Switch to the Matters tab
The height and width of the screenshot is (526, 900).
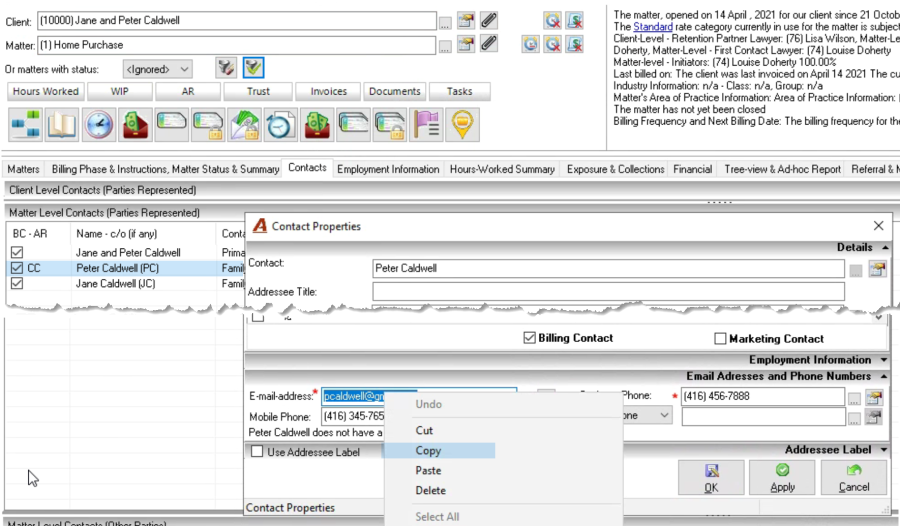click(x=23, y=169)
